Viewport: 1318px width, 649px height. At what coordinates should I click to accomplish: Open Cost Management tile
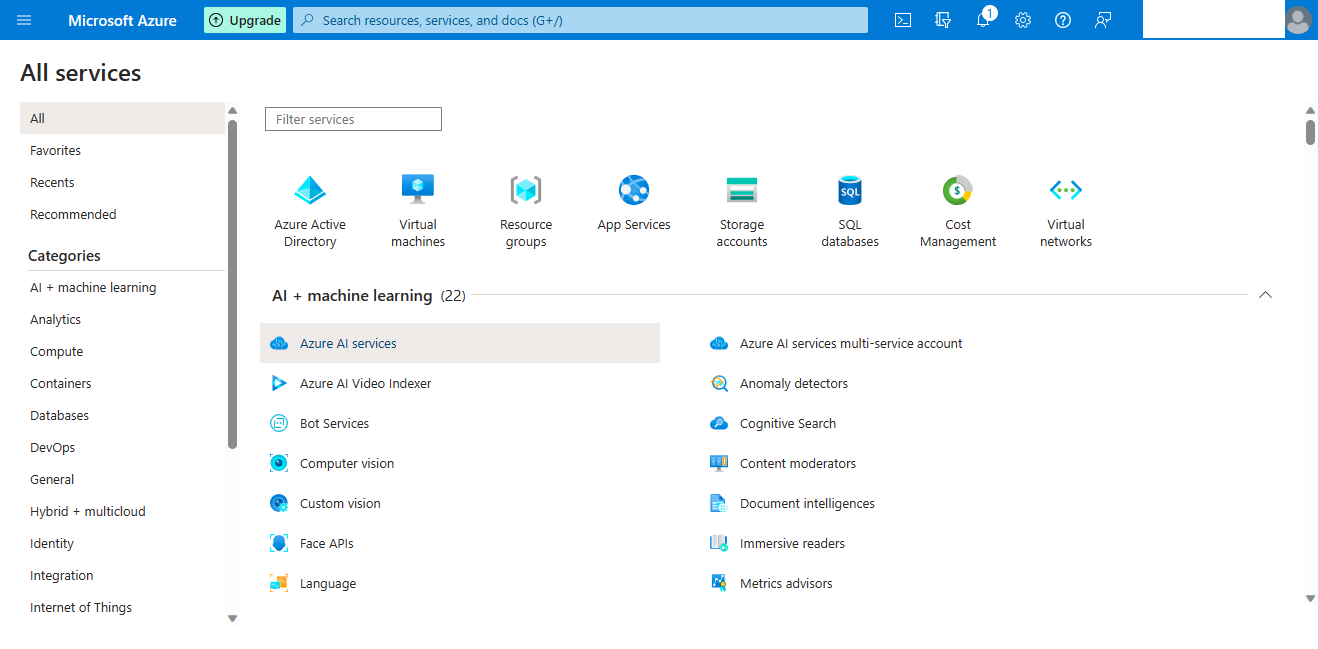click(958, 212)
